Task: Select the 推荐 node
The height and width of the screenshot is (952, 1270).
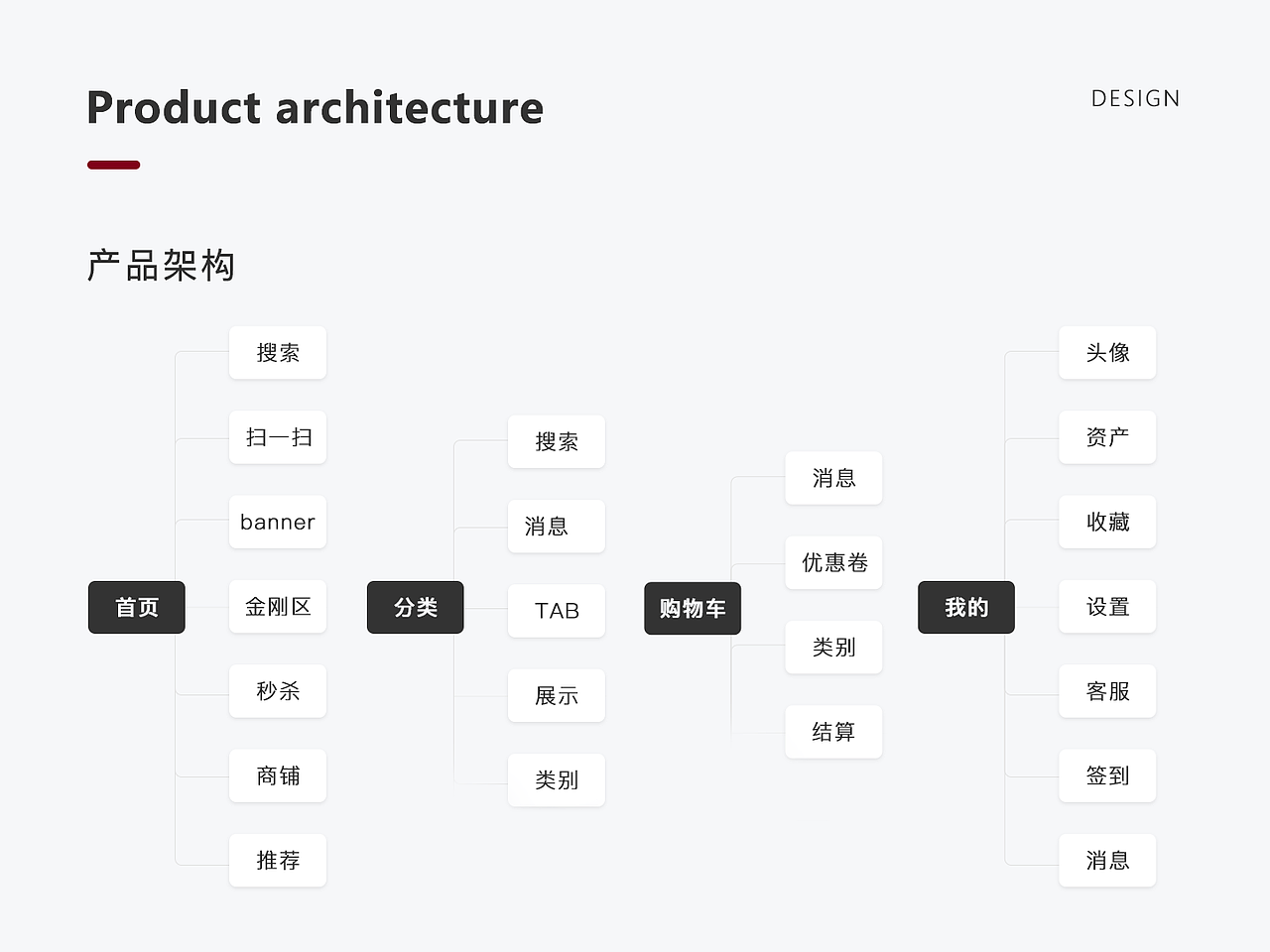Action: pos(278,860)
